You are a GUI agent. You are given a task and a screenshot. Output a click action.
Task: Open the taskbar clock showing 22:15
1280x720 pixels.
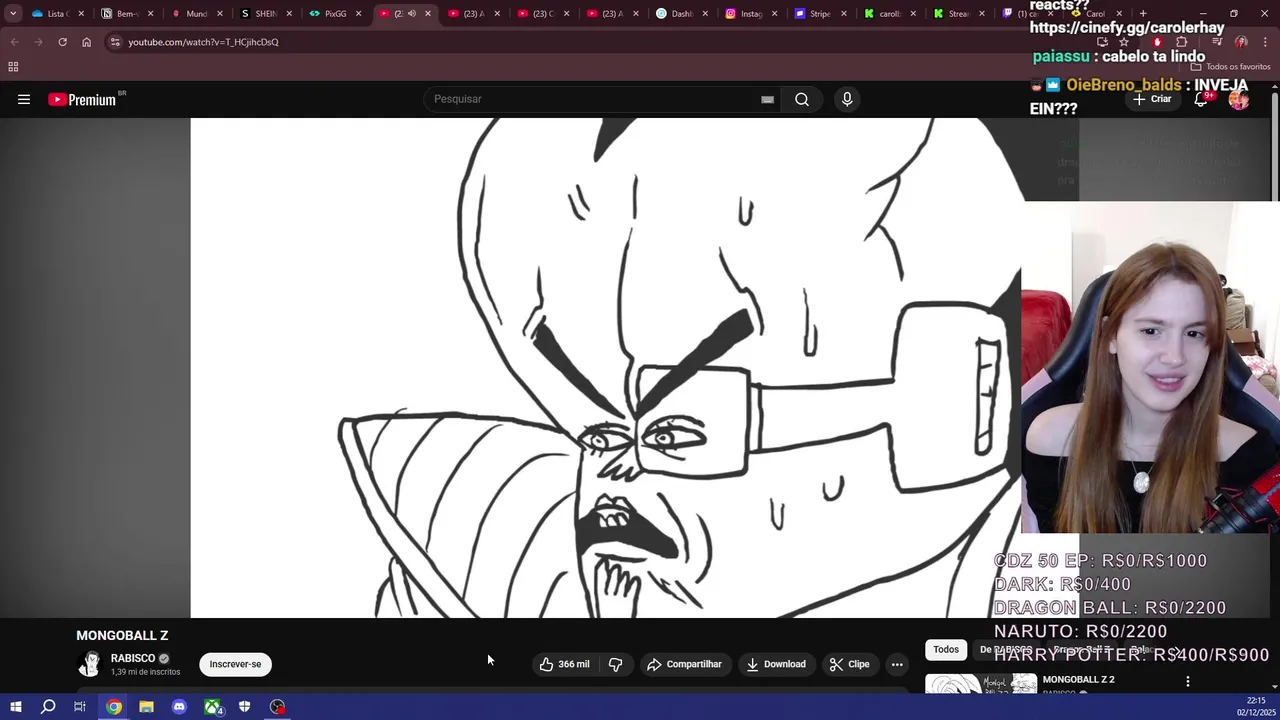tap(1256, 706)
